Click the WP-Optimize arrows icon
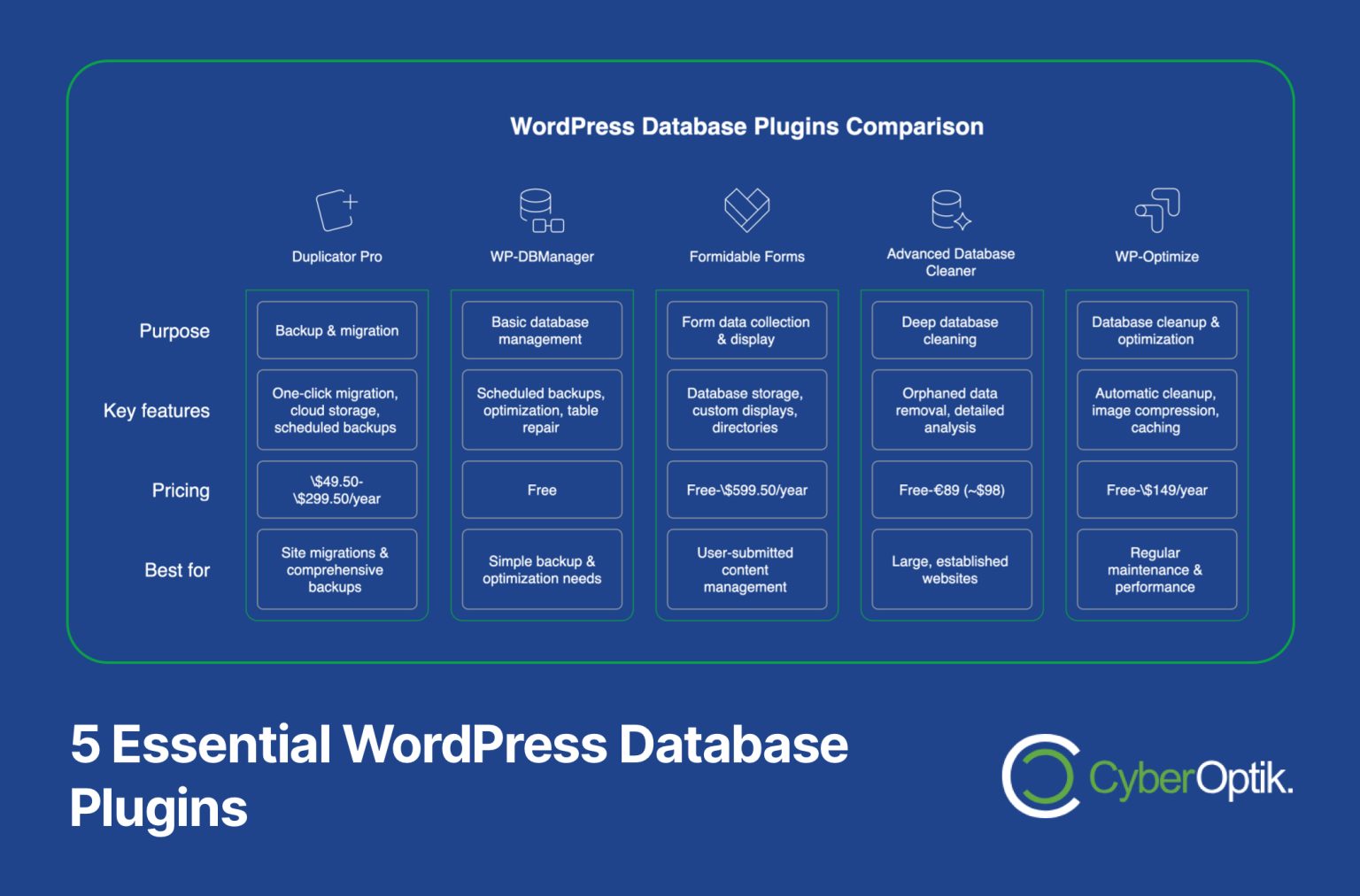 (1156, 209)
